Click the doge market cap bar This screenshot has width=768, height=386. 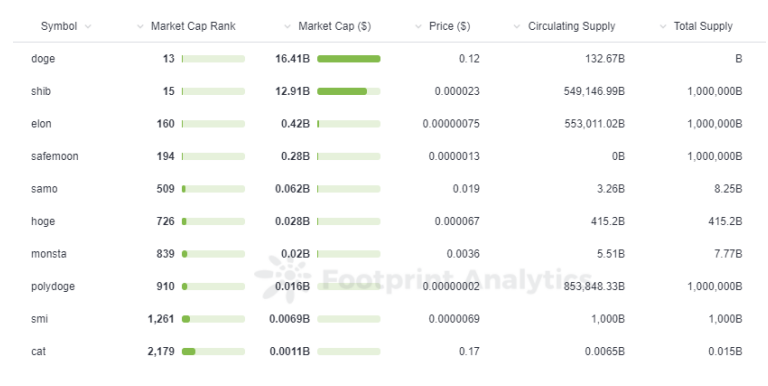pyautogui.click(x=349, y=59)
